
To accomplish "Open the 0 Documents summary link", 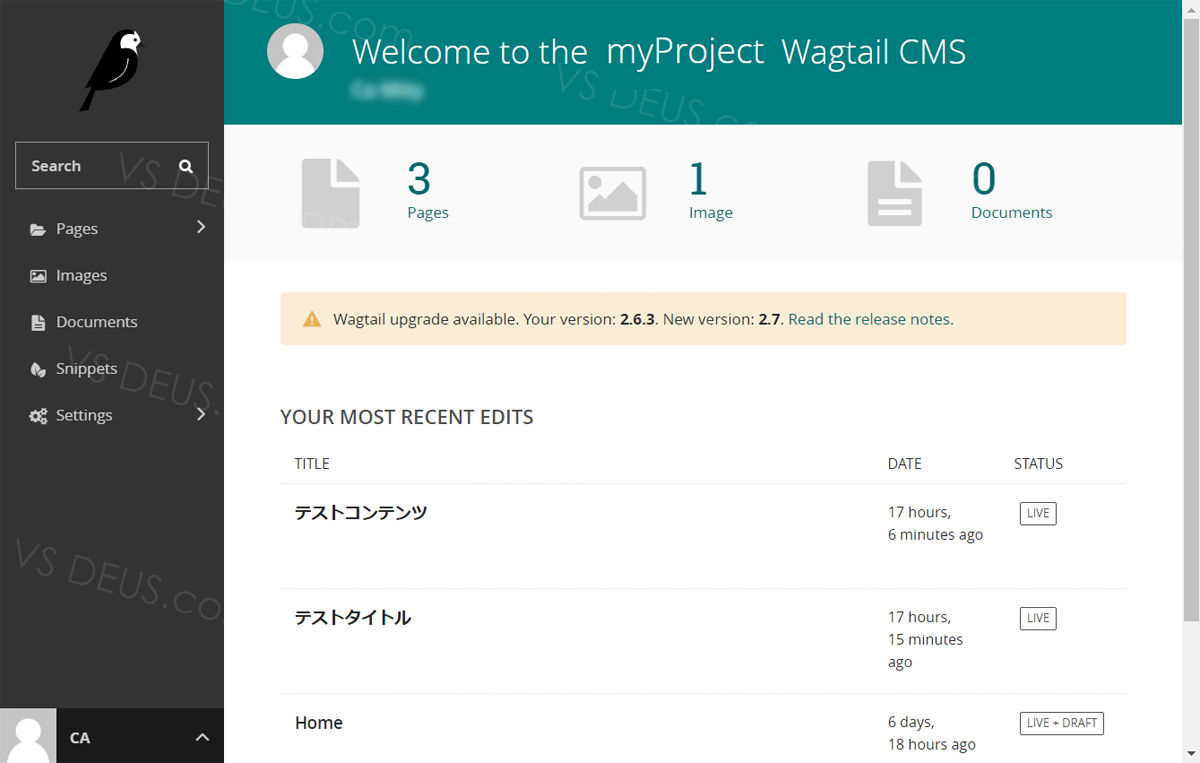I will pos(1012,190).
